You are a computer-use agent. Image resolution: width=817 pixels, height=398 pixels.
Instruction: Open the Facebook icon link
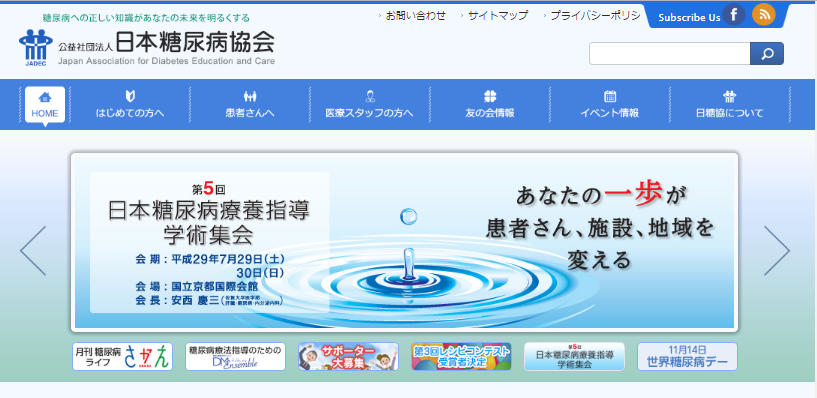pyautogui.click(x=734, y=15)
